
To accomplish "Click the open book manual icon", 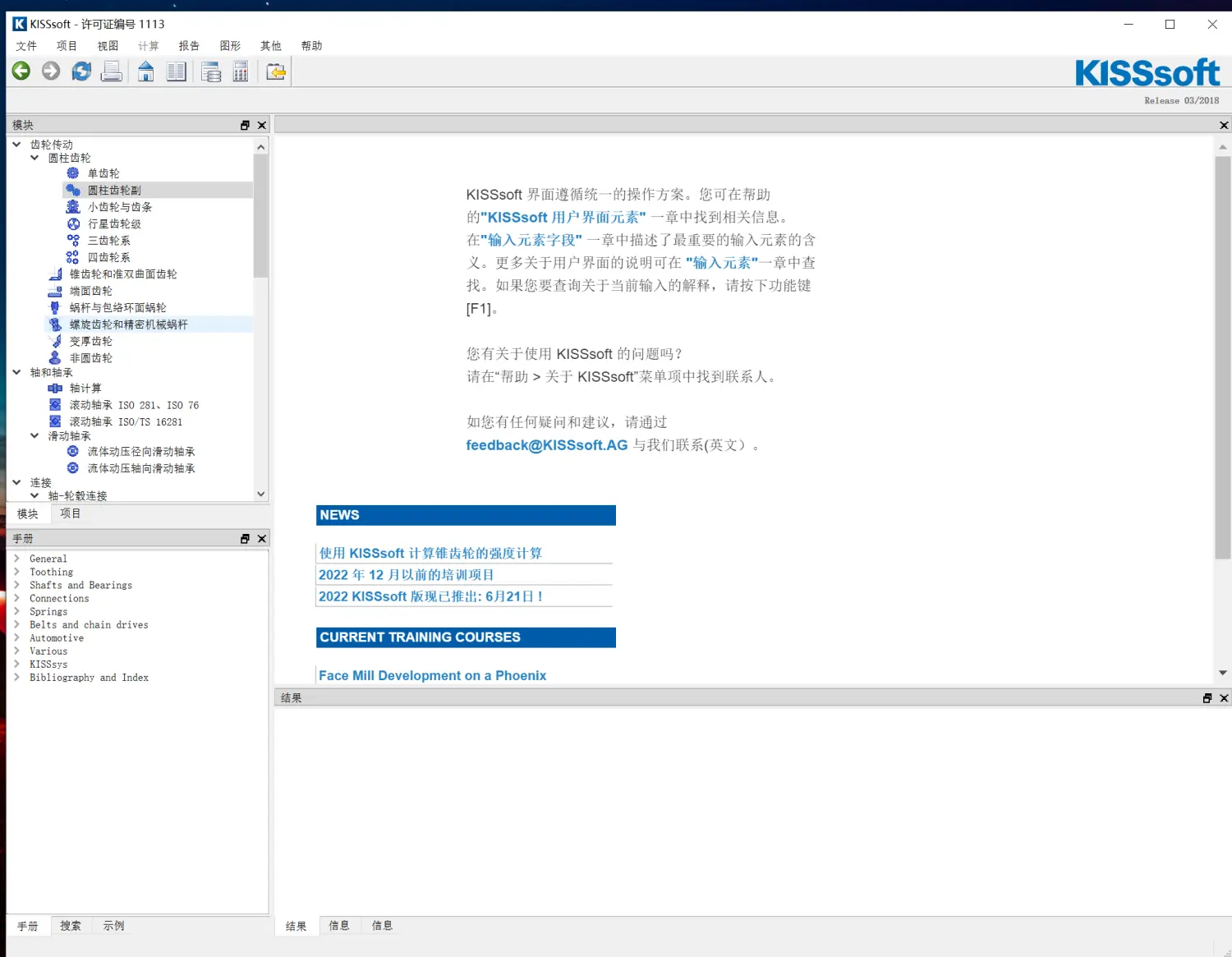I will tap(177, 71).
